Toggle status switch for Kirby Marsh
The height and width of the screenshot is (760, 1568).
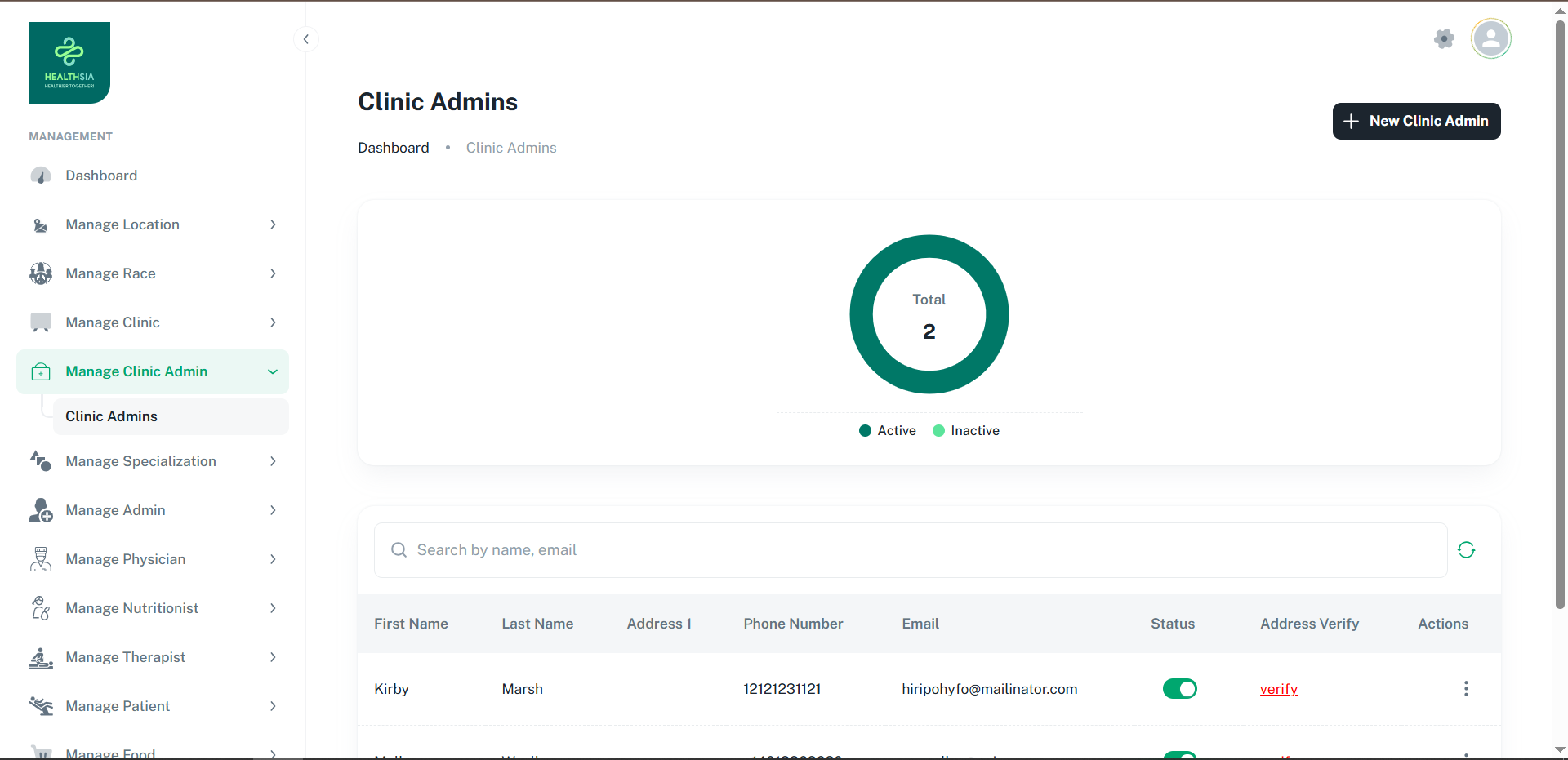(x=1179, y=689)
